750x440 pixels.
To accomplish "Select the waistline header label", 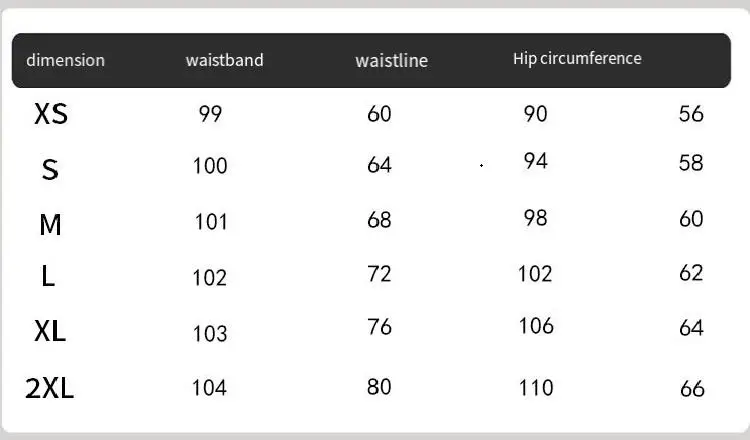I will coord(391,61).
